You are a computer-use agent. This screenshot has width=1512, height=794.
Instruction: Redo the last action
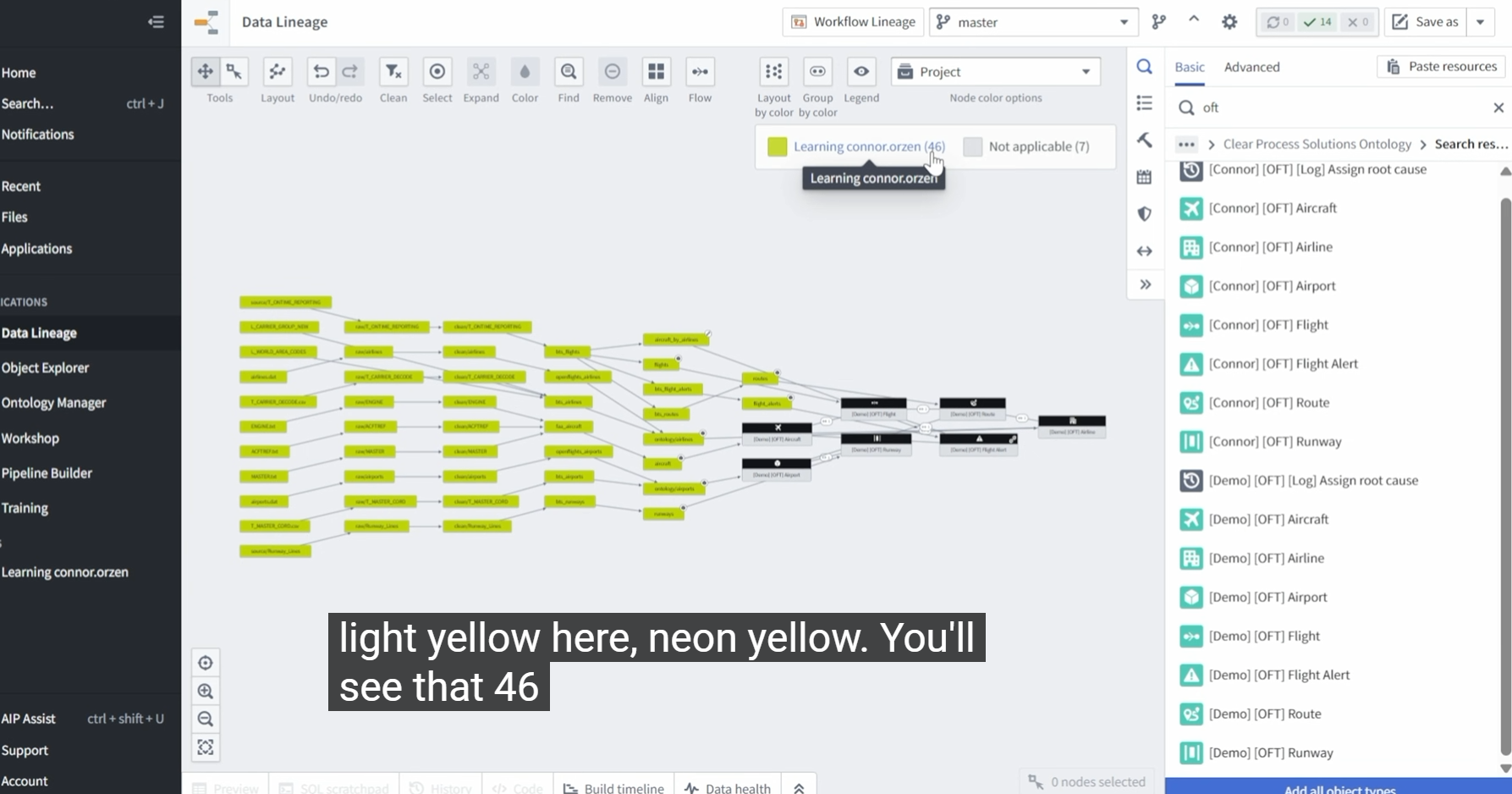click(x=350, y=72)
